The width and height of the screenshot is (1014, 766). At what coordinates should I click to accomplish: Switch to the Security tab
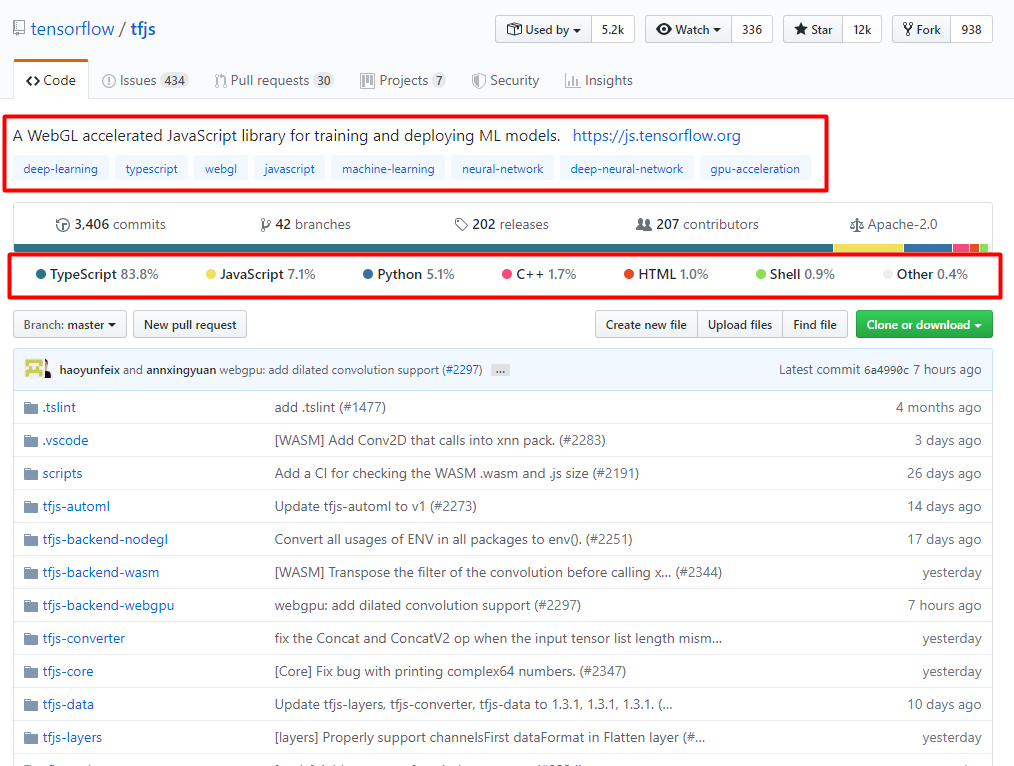(x=505, y=80)
